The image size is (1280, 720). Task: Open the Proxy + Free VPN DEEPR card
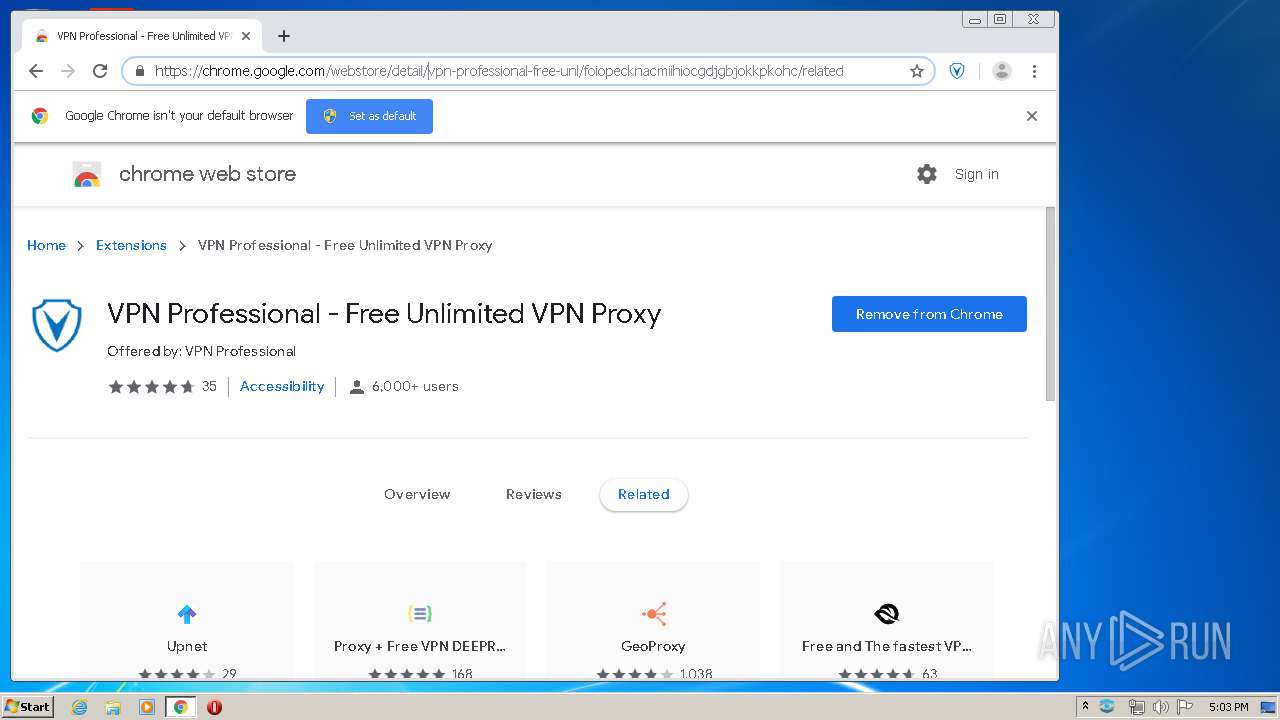(420, 620)
